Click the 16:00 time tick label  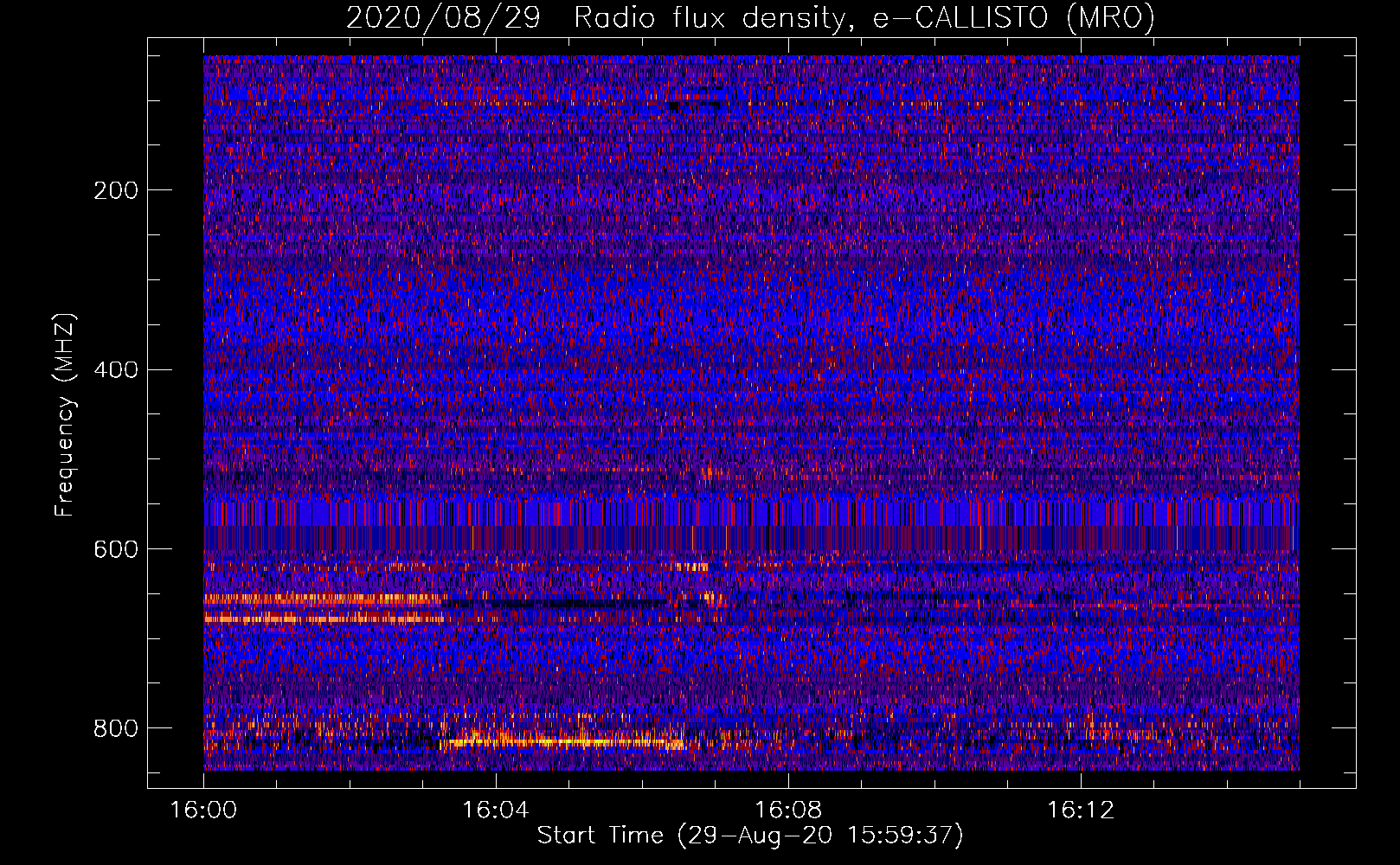[204, 811]
